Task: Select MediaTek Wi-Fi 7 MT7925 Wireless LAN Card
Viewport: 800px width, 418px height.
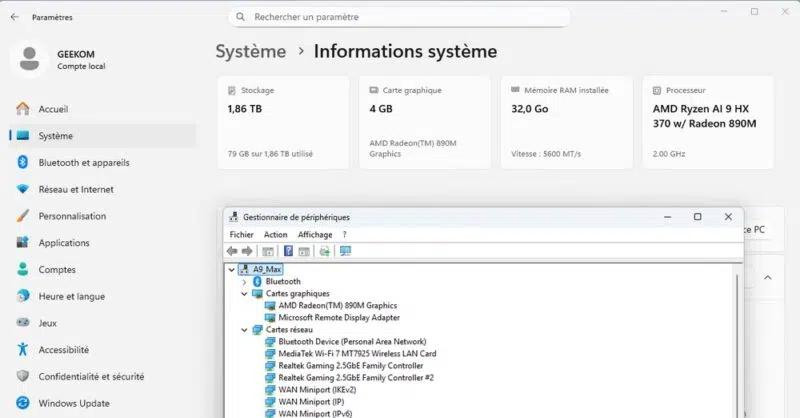Action: [357, 353]
